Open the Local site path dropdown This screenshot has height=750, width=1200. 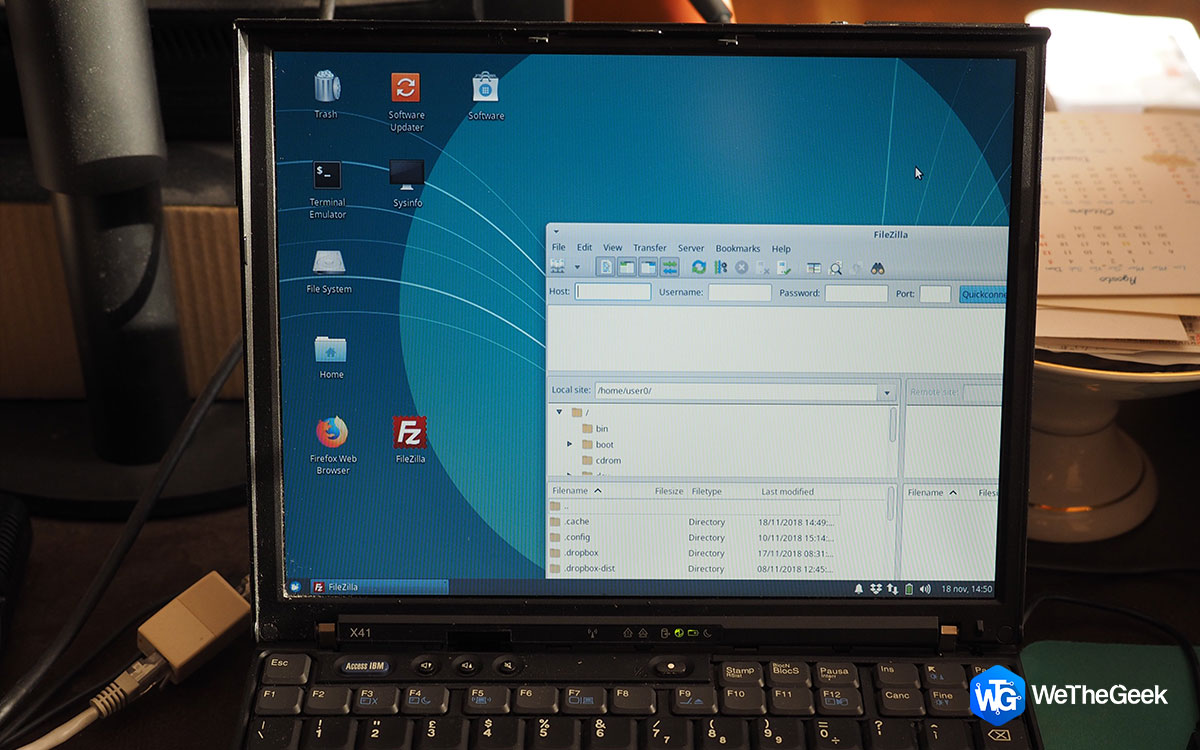(x=887, y=392)
